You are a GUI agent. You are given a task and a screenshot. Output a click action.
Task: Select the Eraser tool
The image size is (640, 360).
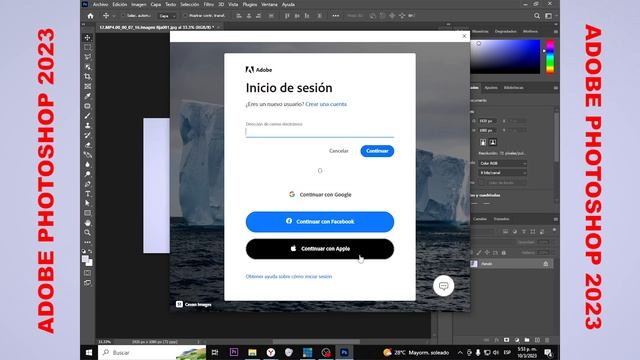click(x=87, y=145)
